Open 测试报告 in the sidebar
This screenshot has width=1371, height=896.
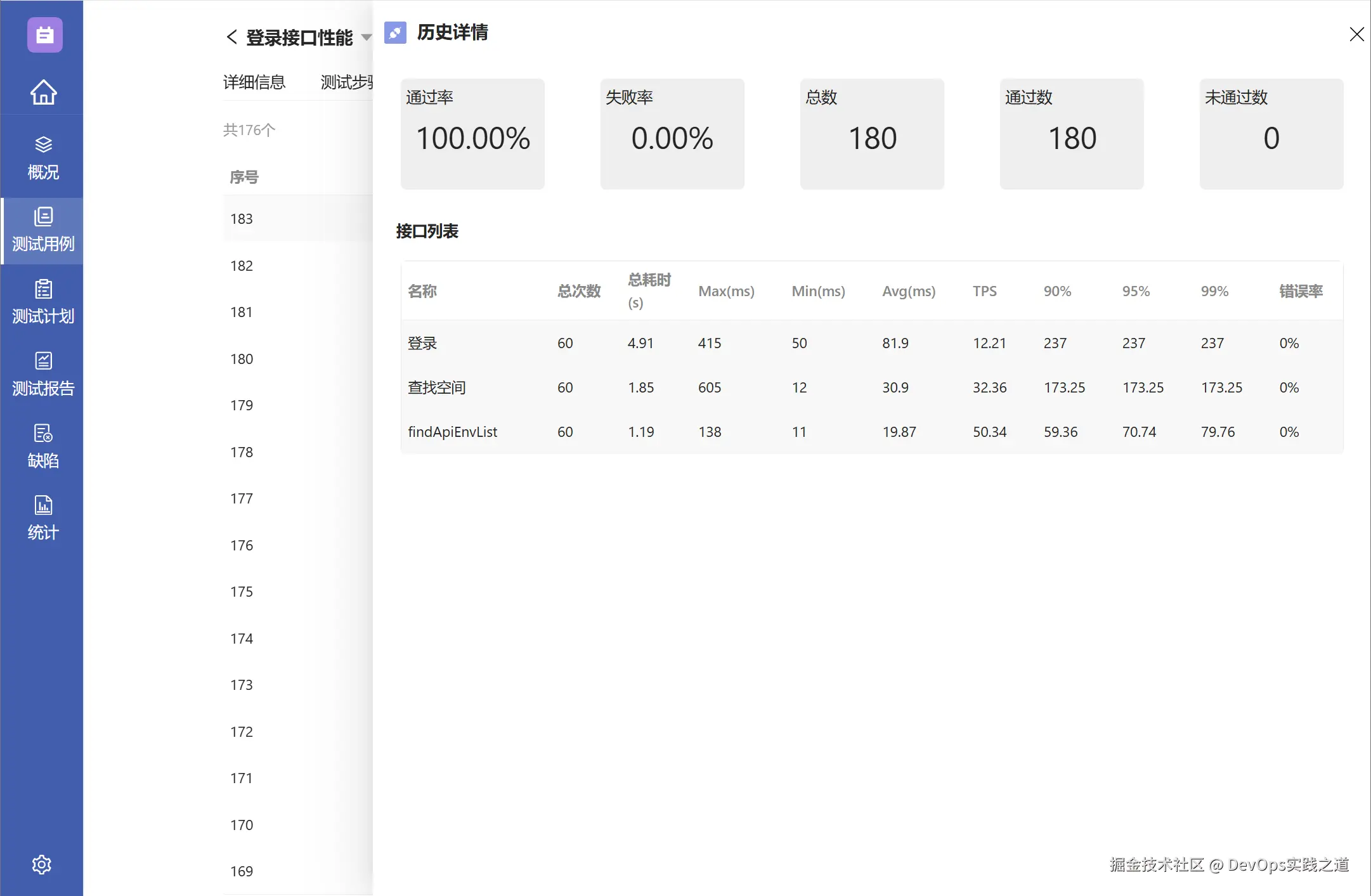coord(43,374)
